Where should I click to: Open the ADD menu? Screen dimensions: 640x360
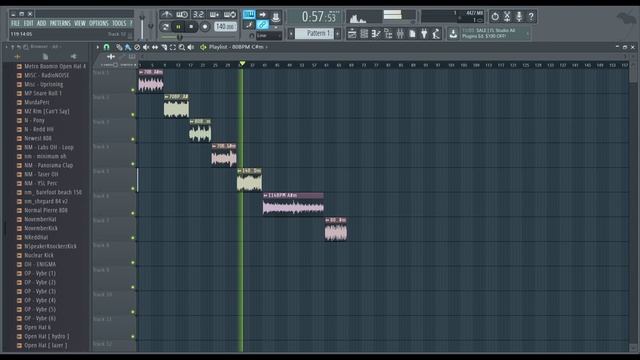point(41,23)
